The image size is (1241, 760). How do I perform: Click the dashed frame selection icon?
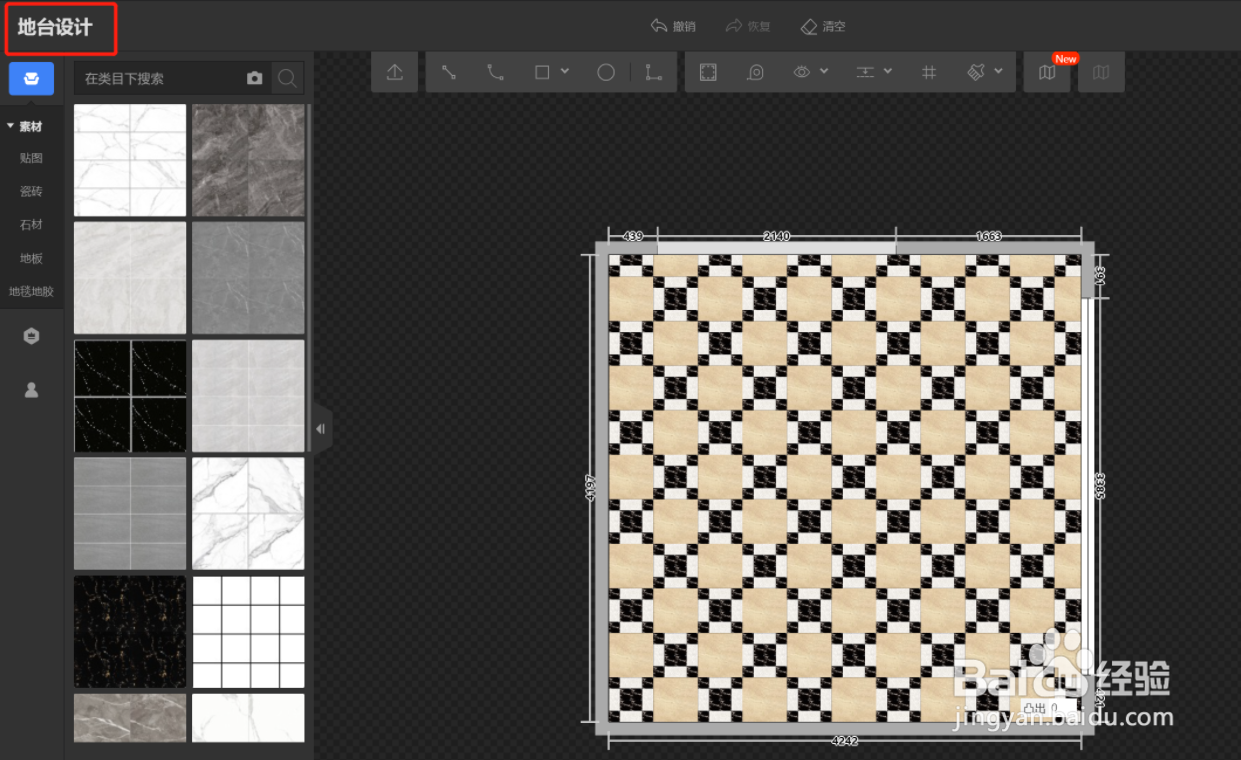708,72
